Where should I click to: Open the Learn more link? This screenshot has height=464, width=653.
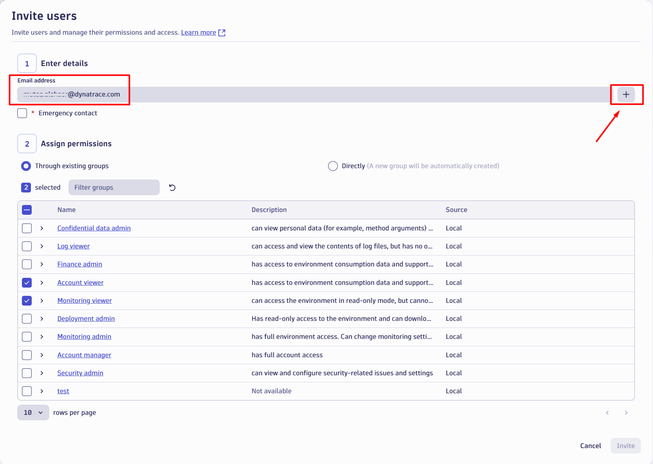pyautogui.click(x=198, y=33)
